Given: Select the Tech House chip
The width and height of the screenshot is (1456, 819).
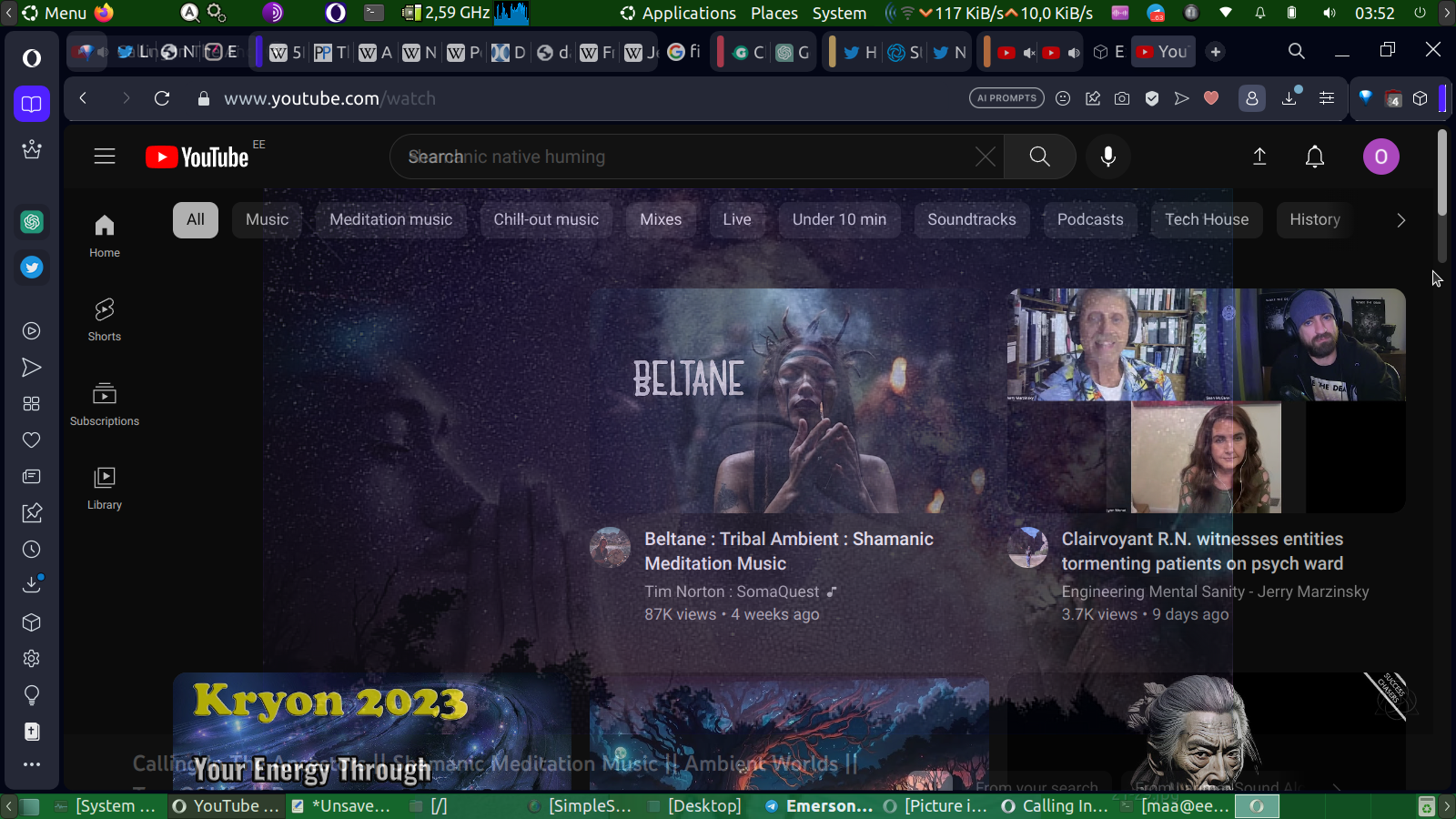Looking at the screenshot, I should tap(1207, 219).
